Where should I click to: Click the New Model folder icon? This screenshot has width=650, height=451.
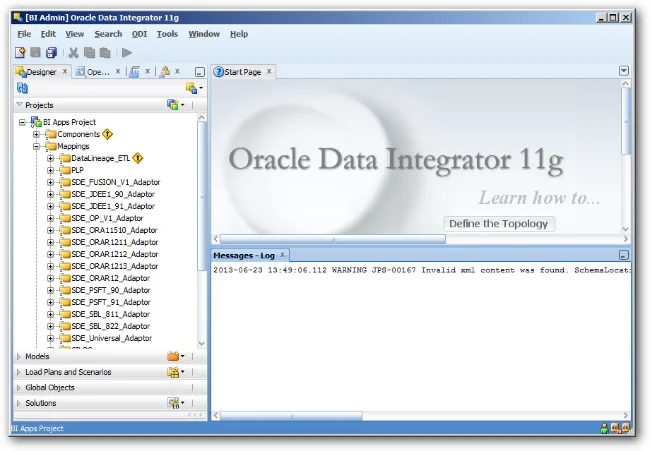click(174, 356)
